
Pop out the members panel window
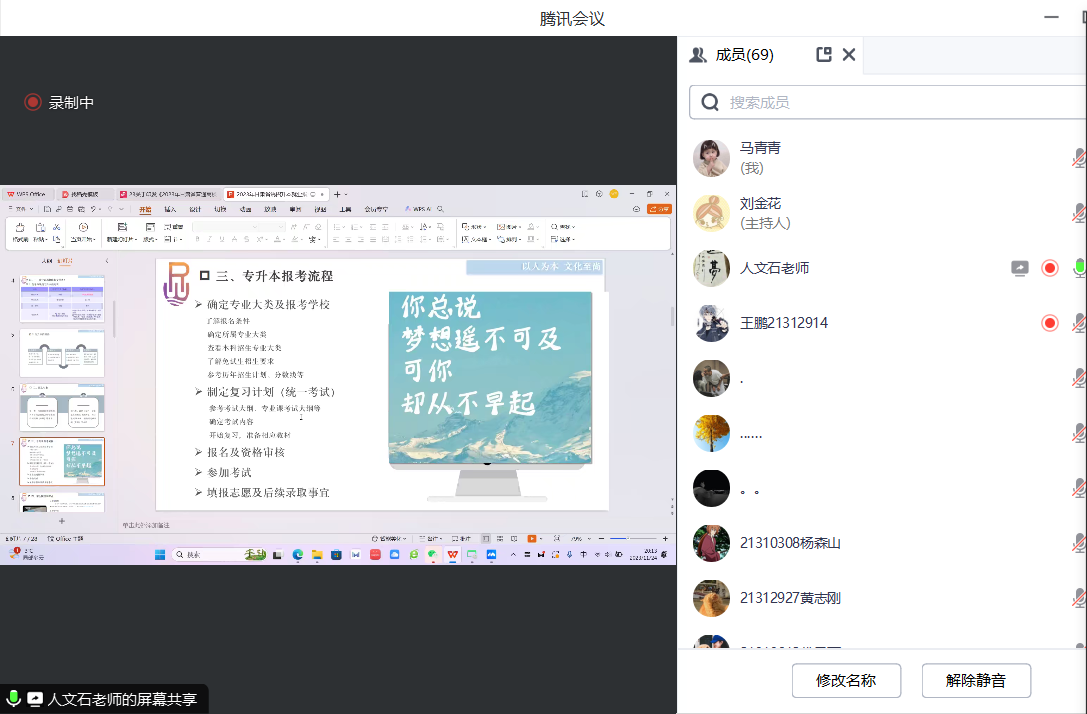(824, 55)
